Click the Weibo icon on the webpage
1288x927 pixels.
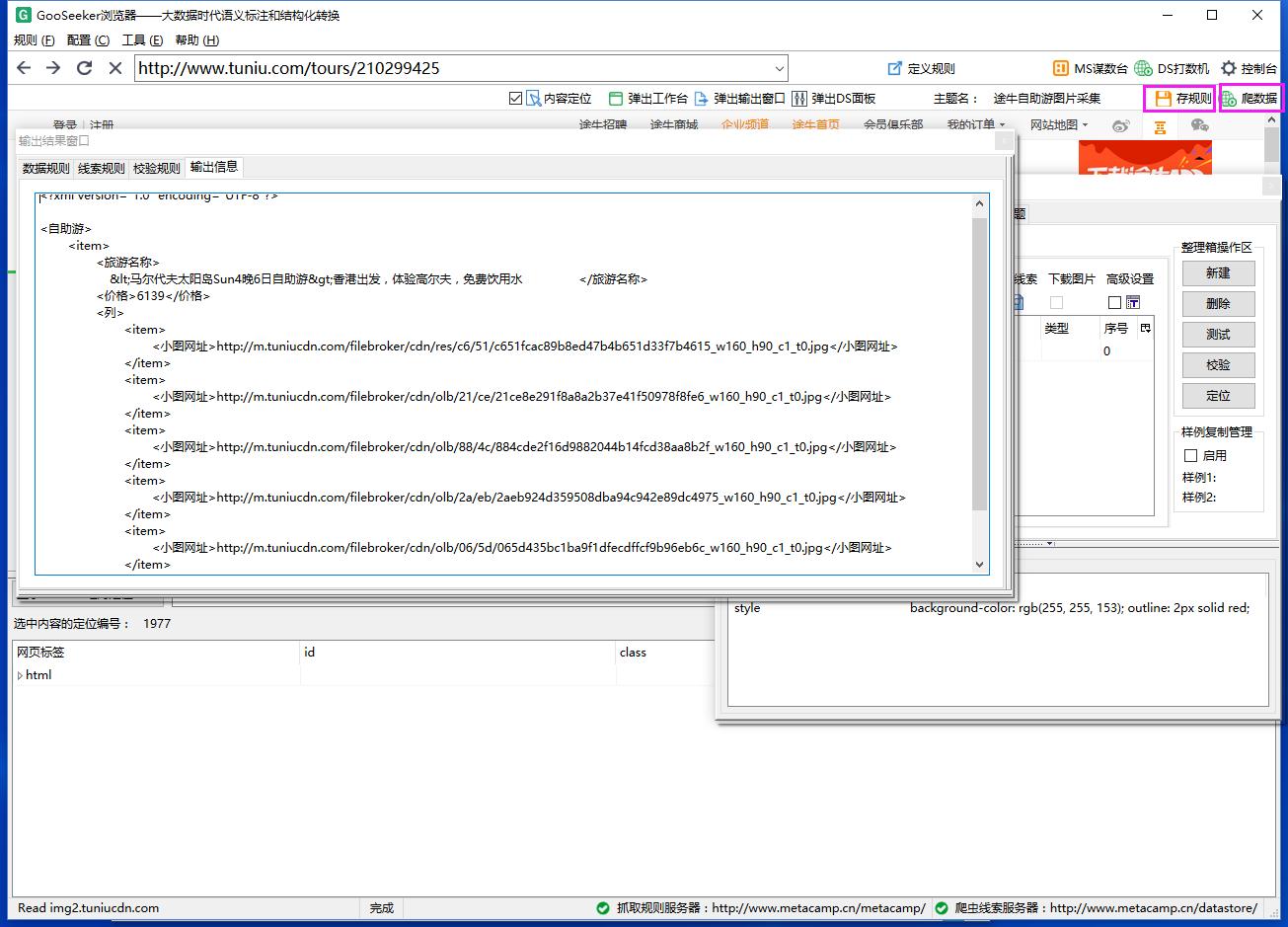(x=1120, y=125)
